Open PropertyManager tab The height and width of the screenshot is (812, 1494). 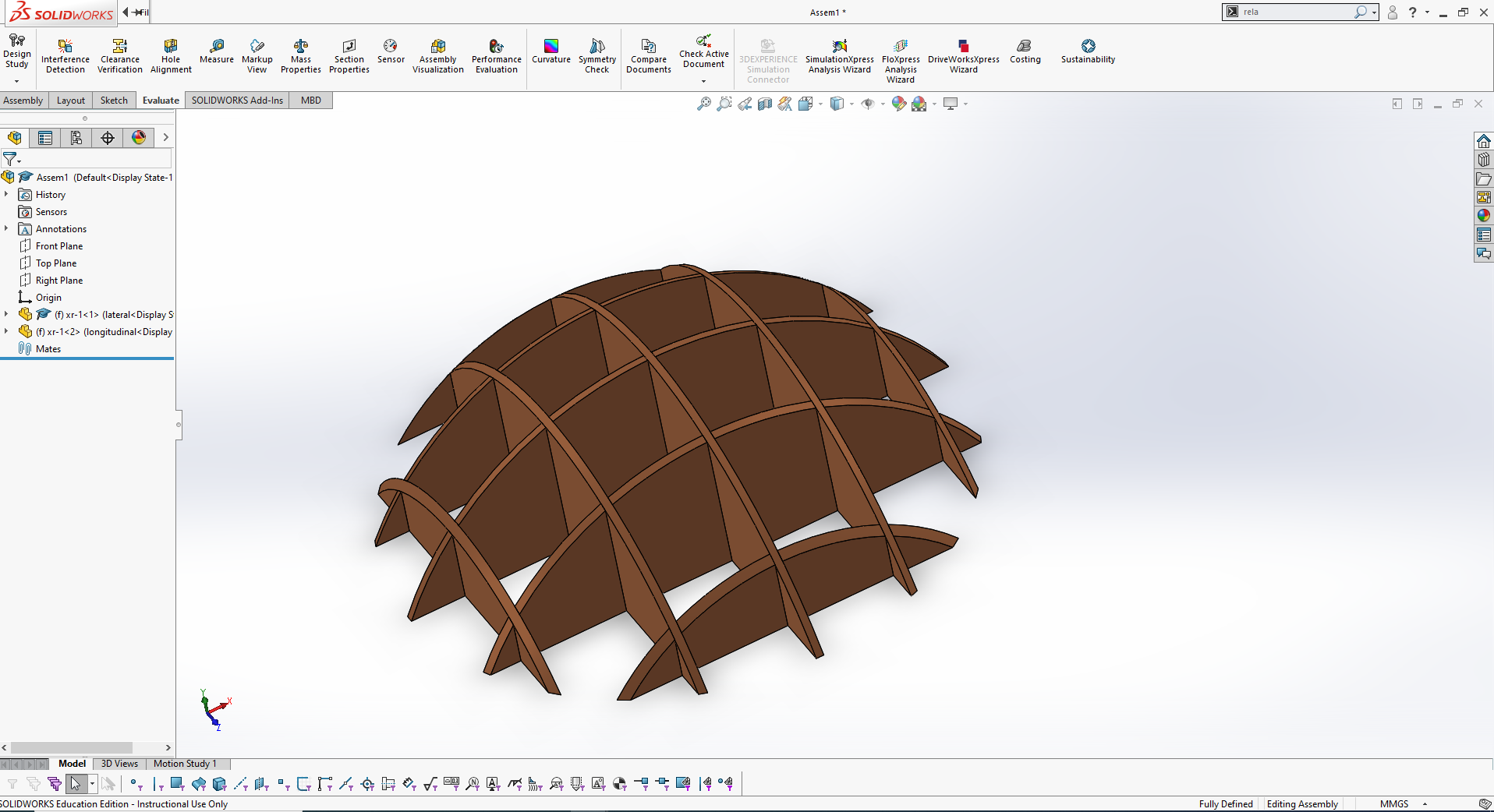tap(45, 138)
